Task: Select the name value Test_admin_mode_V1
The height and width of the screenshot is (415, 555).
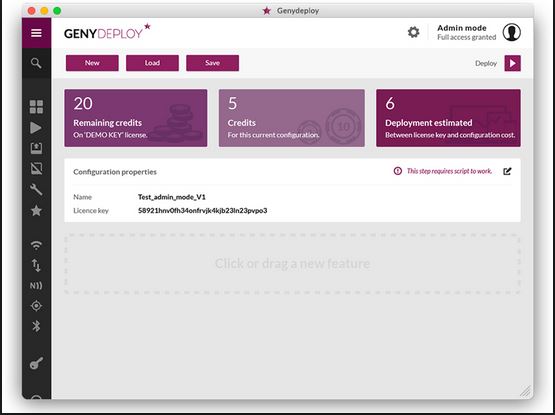Action: pos(172,197)
